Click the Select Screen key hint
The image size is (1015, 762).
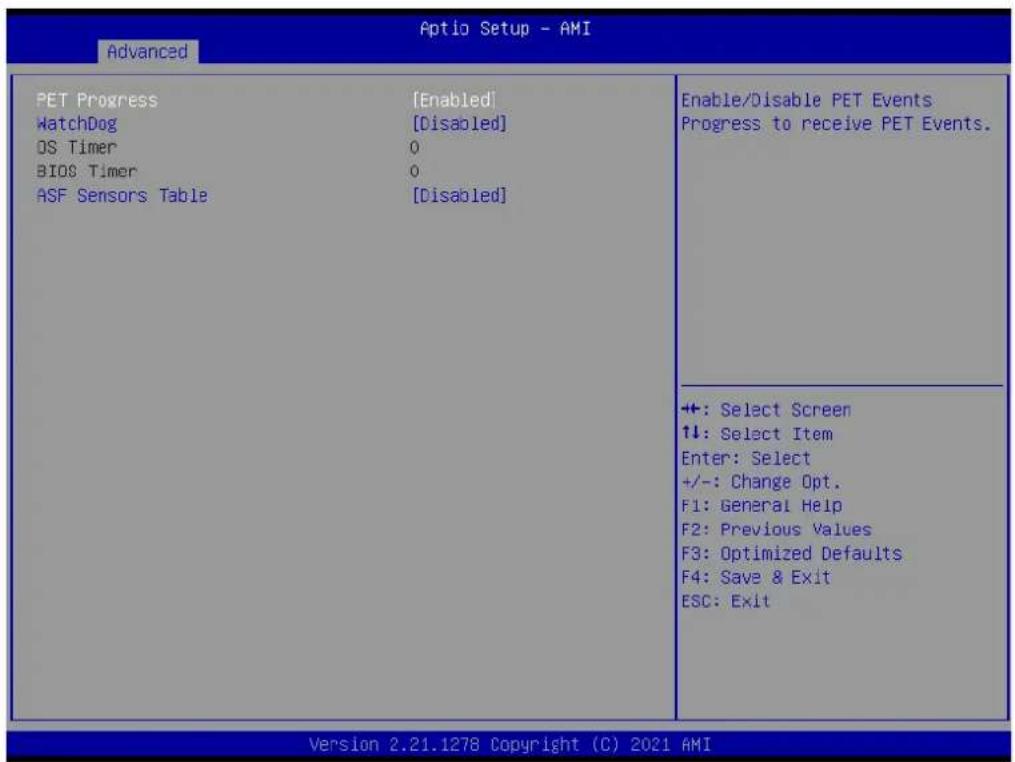point(766,410)
